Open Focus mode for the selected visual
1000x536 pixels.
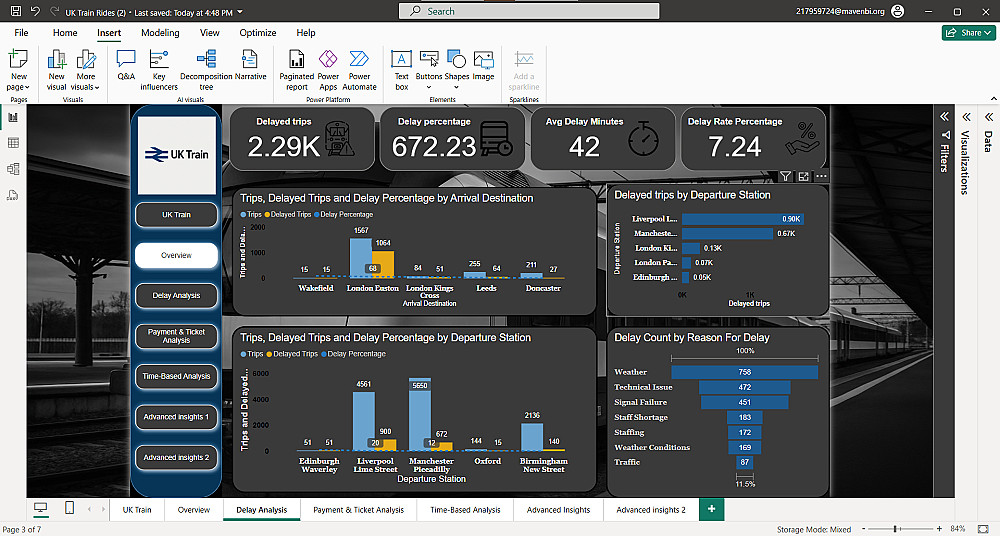pyautogui.click(x=804, y=177)
